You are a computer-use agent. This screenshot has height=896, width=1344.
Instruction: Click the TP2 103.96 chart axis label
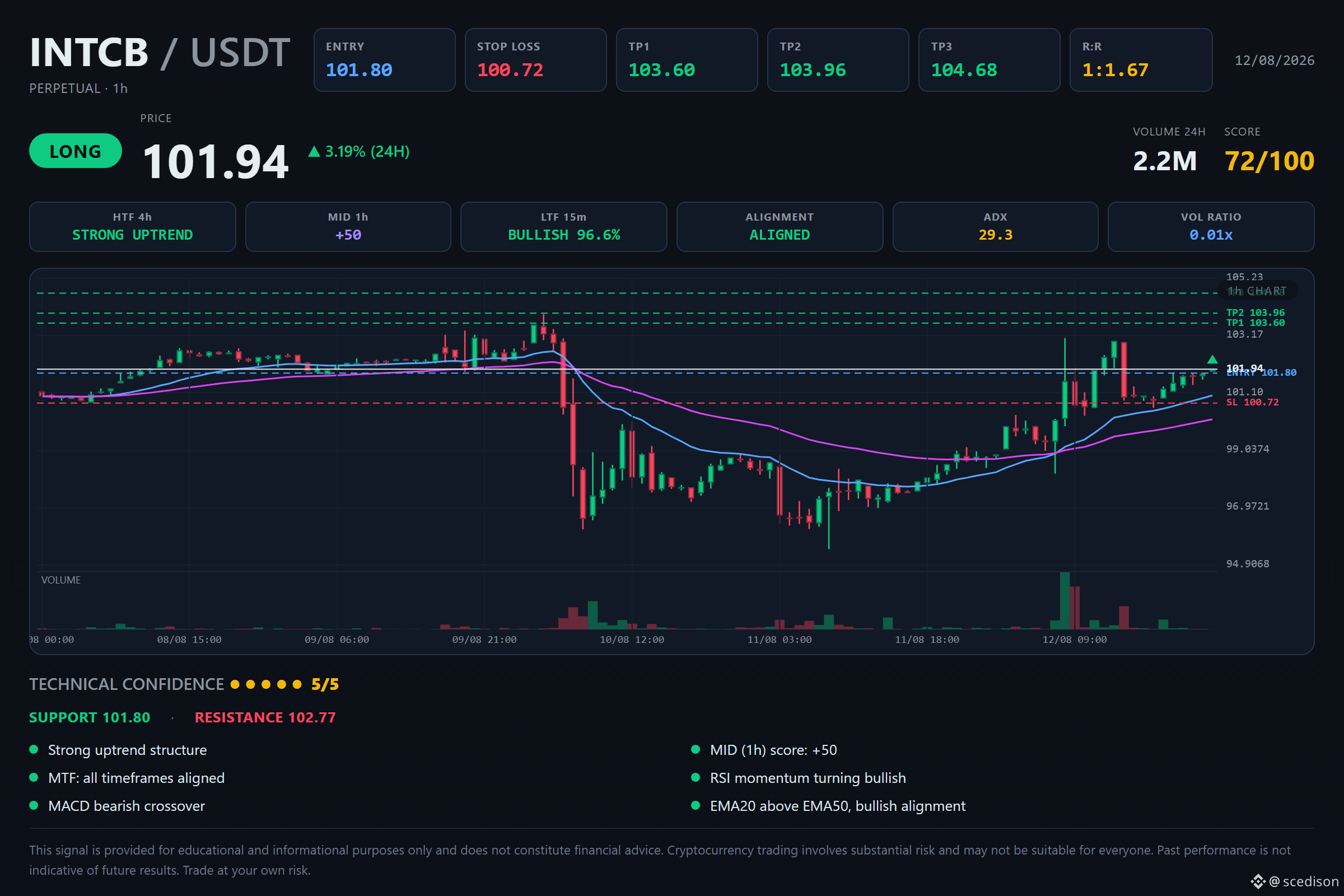[x=1256, y=312]
